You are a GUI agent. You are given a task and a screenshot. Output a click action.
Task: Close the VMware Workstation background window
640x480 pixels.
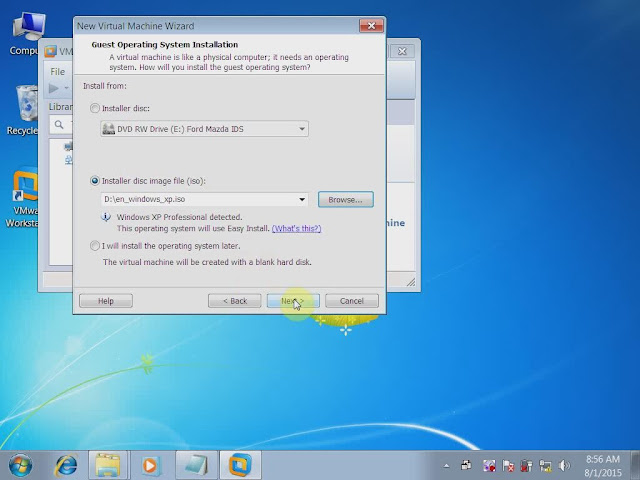click(402, 51)
